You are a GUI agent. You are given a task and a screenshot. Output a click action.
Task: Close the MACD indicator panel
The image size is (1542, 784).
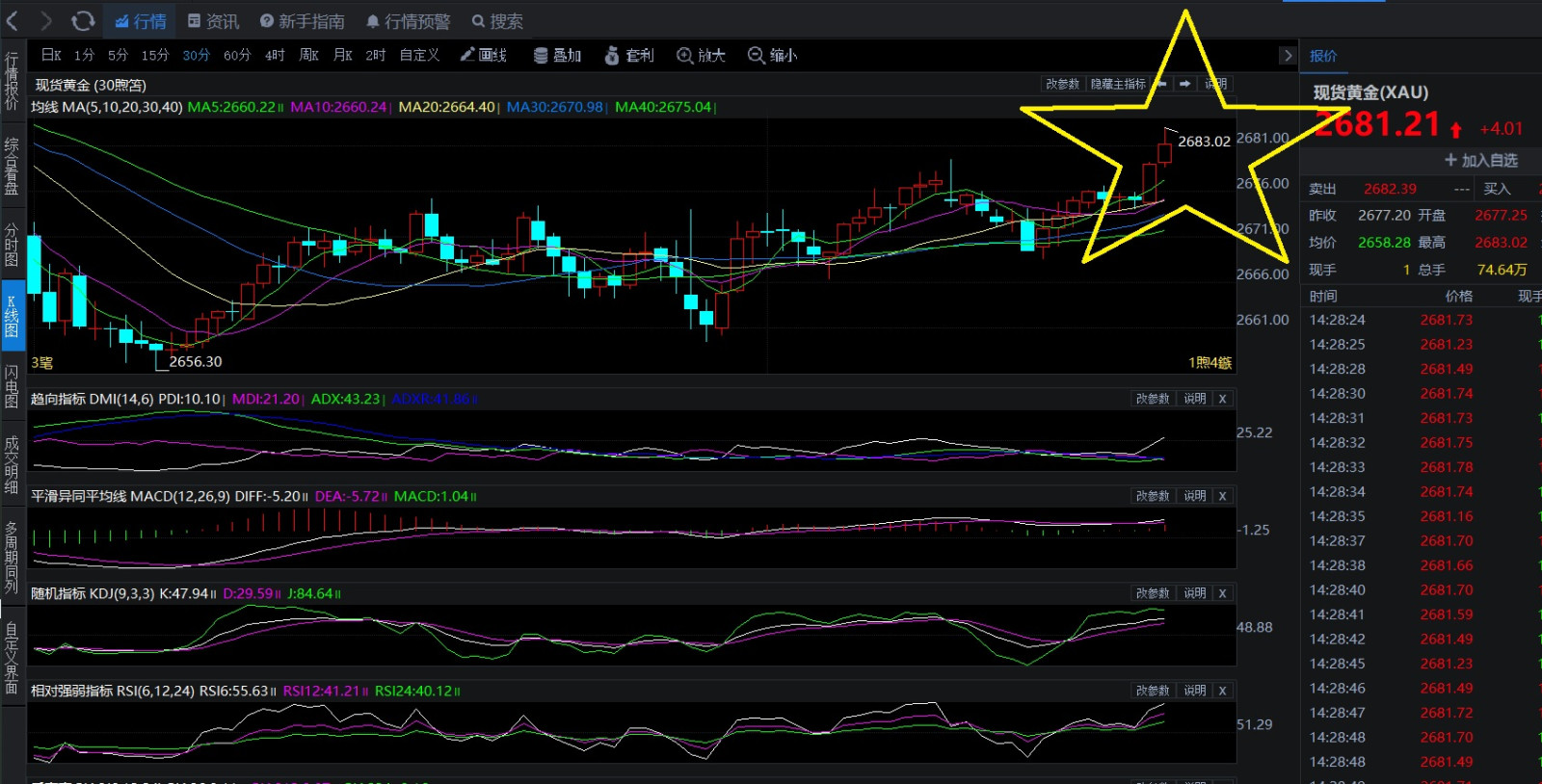coord(1222,496)
